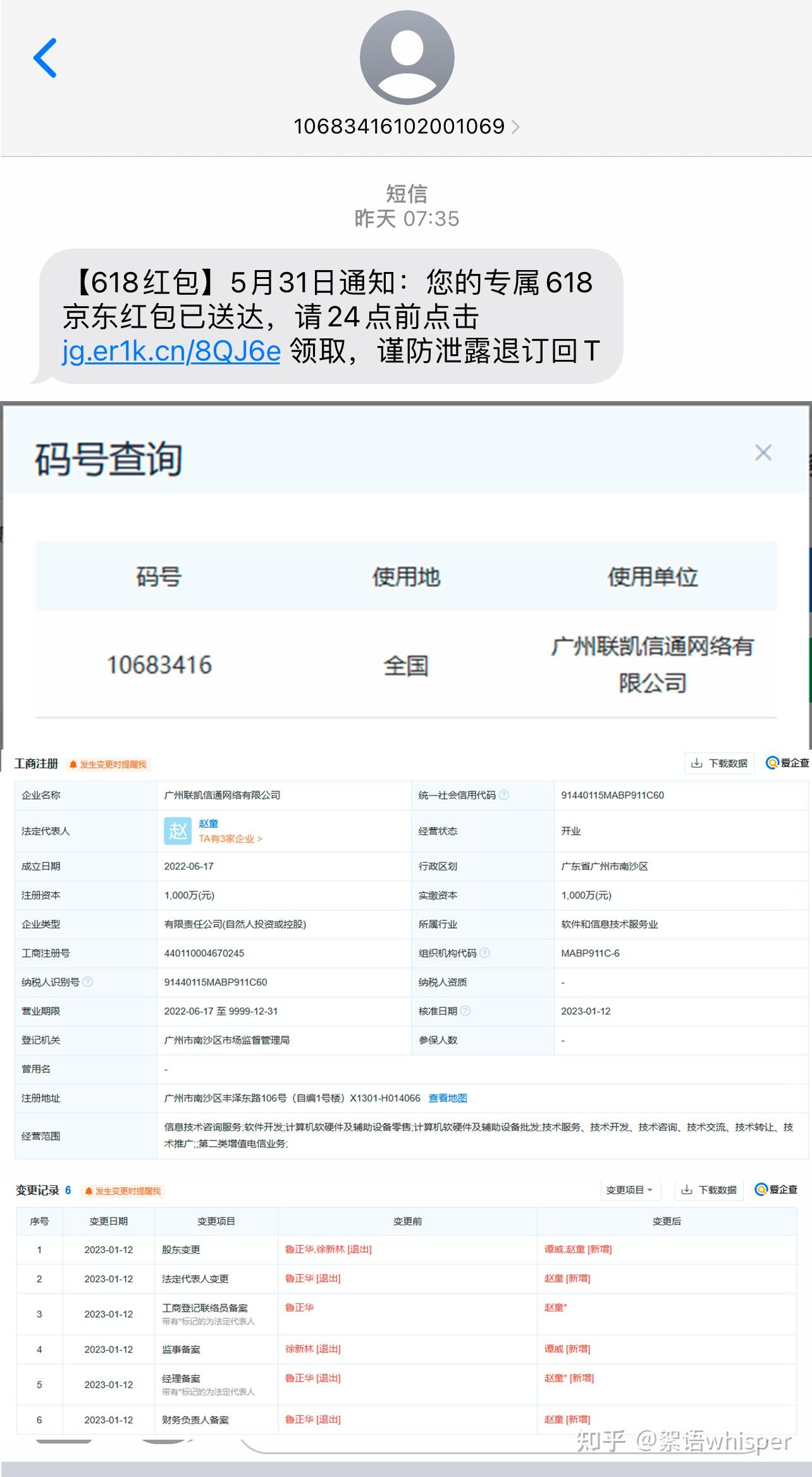The height and width of the screenshot is (1477, 812).
Task: Select the approval date 2023-01-12 value
Action: coord(586,1011)
